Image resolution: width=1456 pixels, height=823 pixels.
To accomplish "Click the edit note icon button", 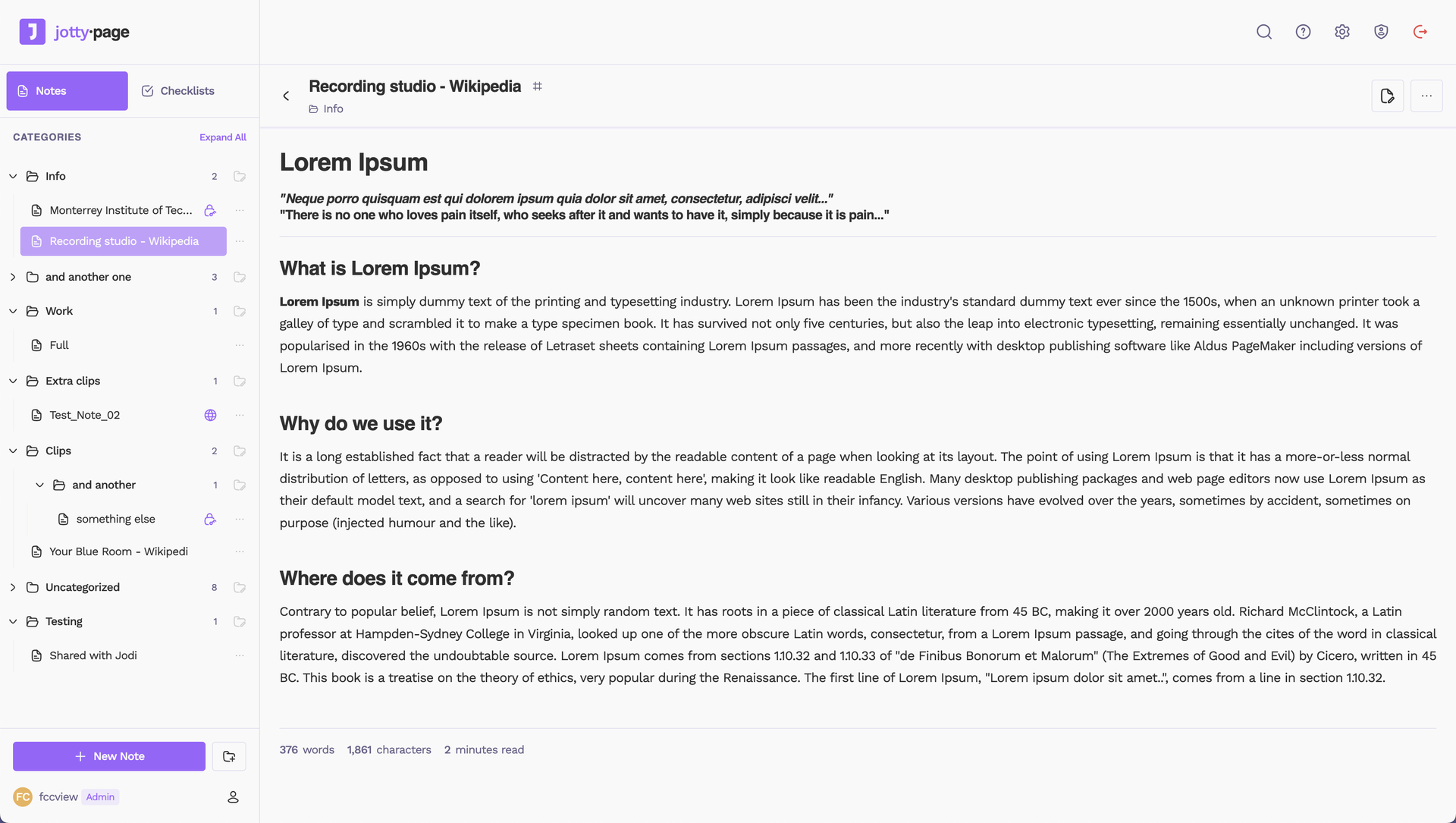I will point(1387,96).
